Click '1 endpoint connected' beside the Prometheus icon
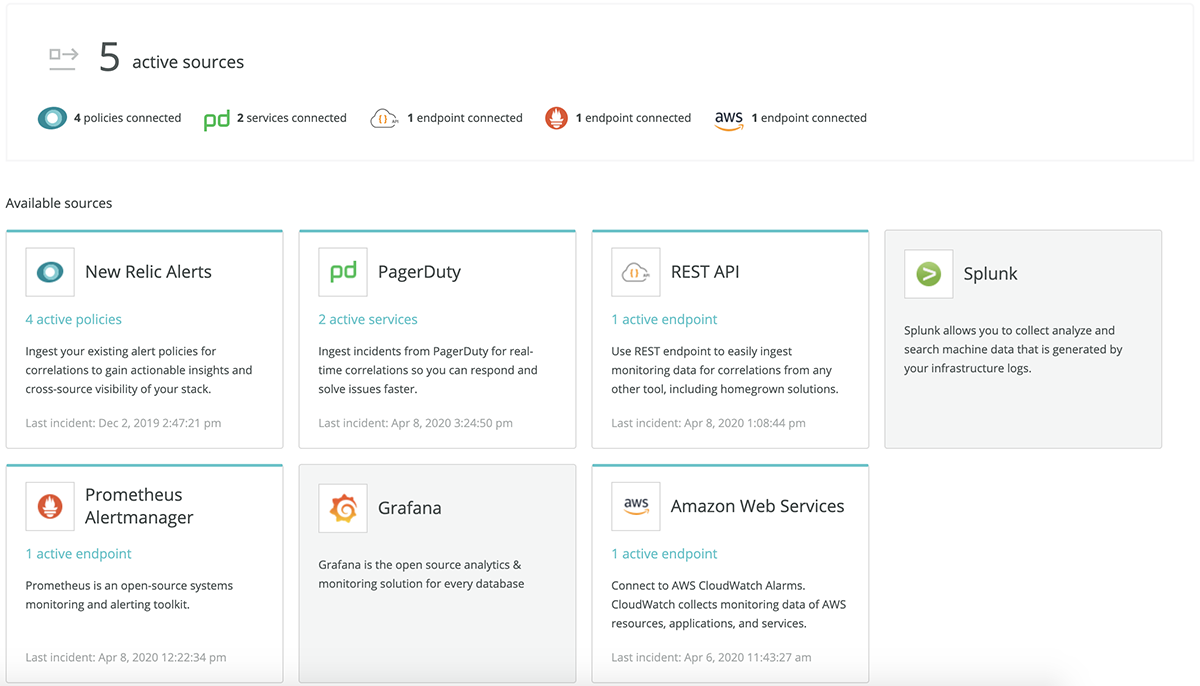This screenshot has width=1200, height=686. tap(634, 118)
